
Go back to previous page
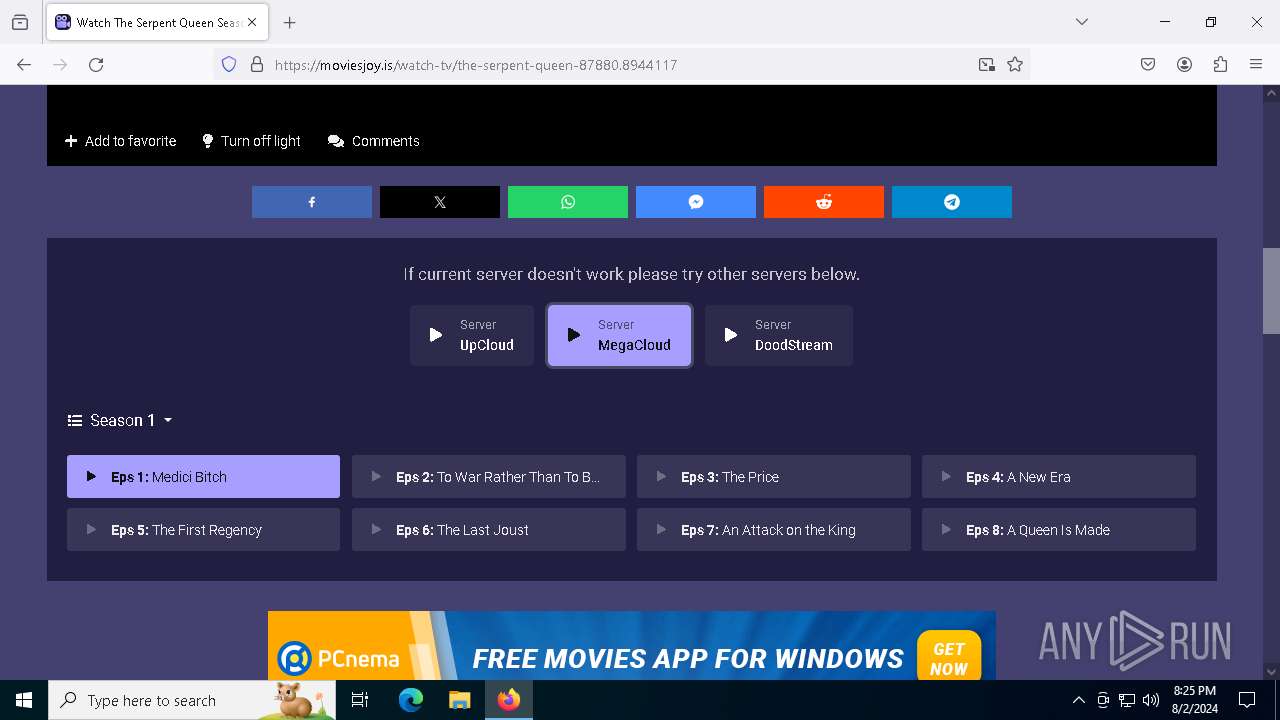pyautogui.click(x=24, y=64)
